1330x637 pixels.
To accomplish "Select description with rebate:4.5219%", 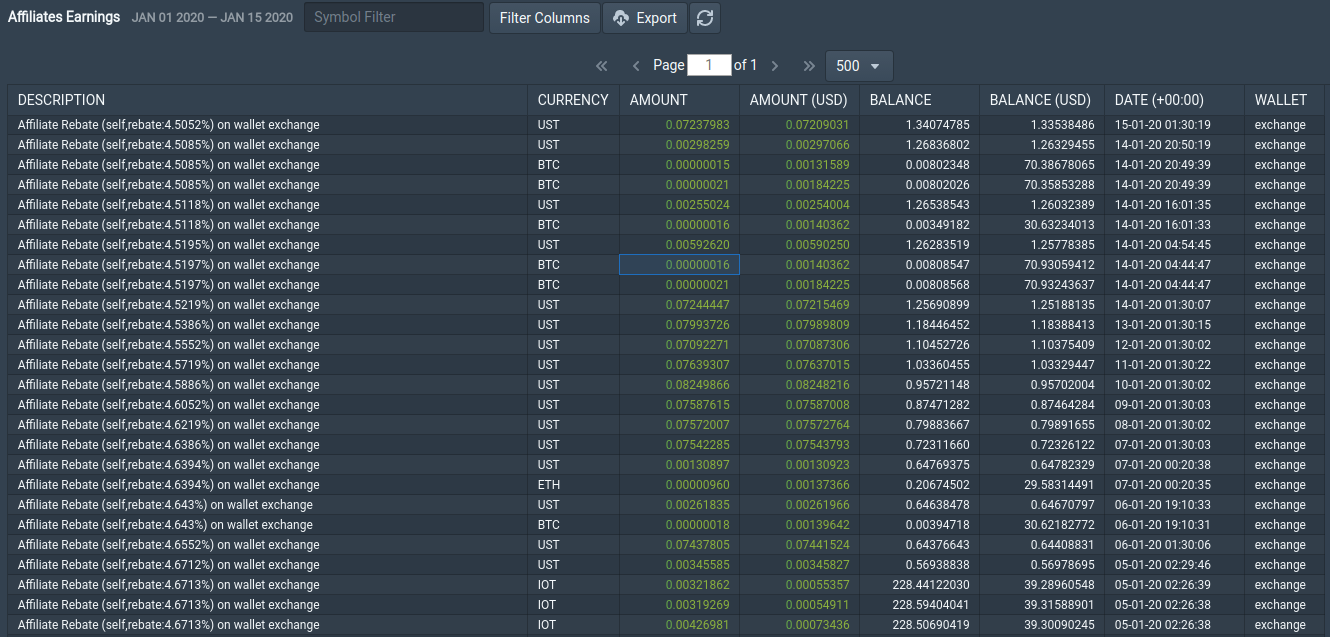I will pos(268,305).
